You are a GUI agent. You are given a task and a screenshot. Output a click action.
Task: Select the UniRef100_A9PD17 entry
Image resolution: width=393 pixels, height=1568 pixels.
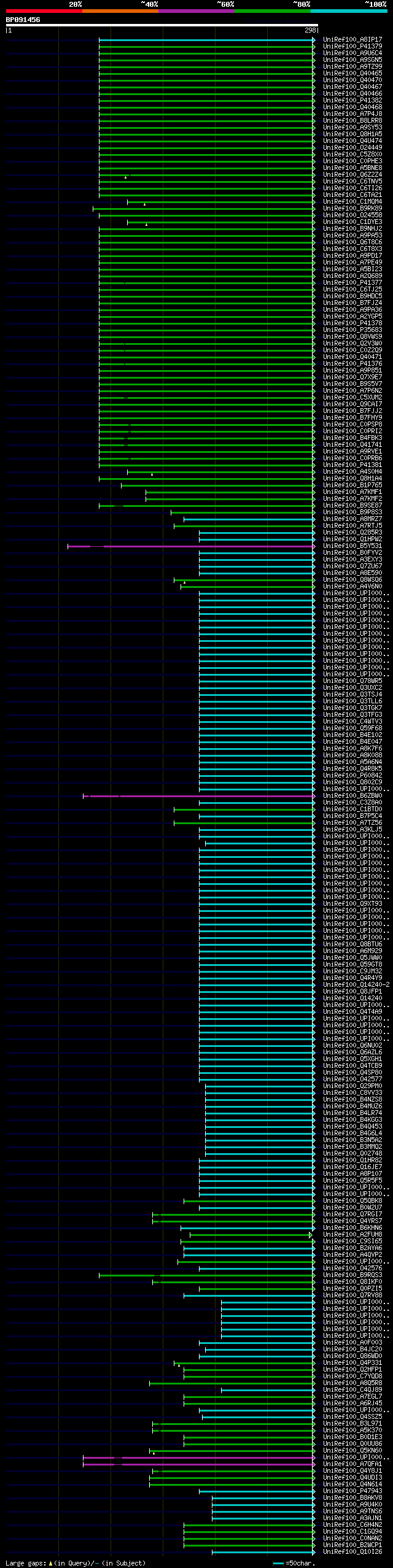pos(352,256)
